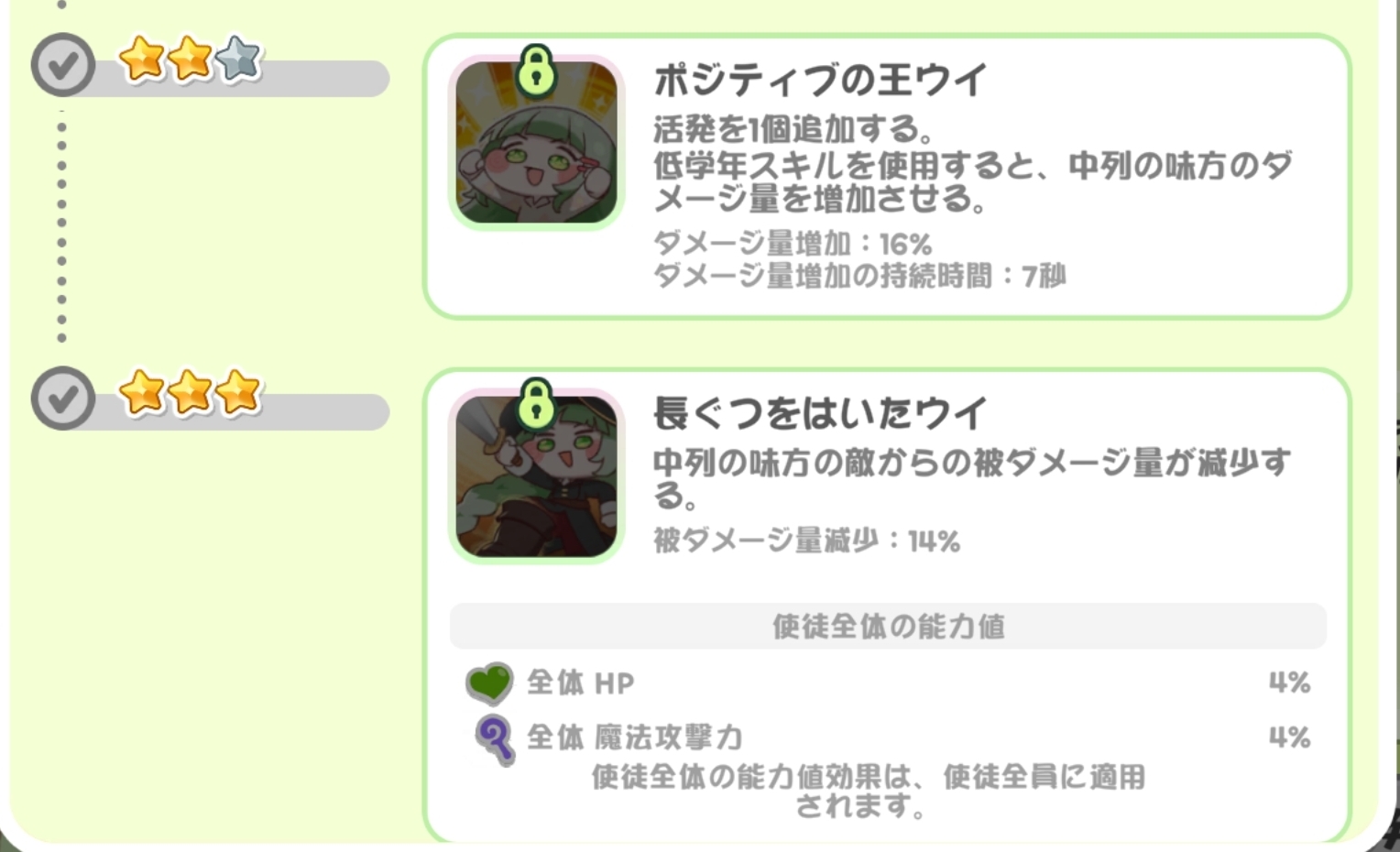Click the 4% value for 全体 HP
1400x852 pixels.
pyautogui.click(x=1288, y=683)
